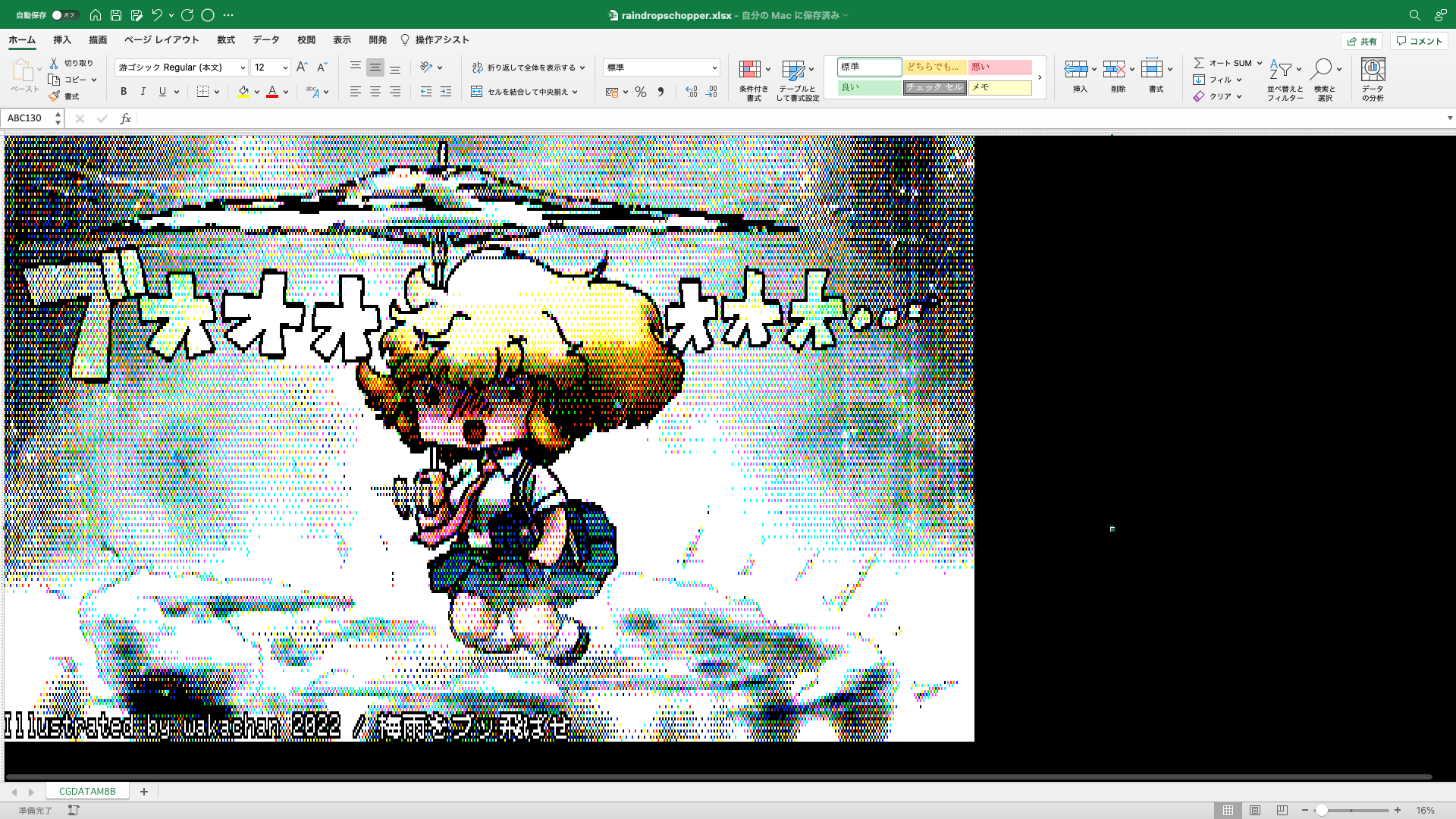Open the 挿入 ribbon tab
Image resolution: width=1456 pixels, height=819 pixels.
click(x=62, y=40)
